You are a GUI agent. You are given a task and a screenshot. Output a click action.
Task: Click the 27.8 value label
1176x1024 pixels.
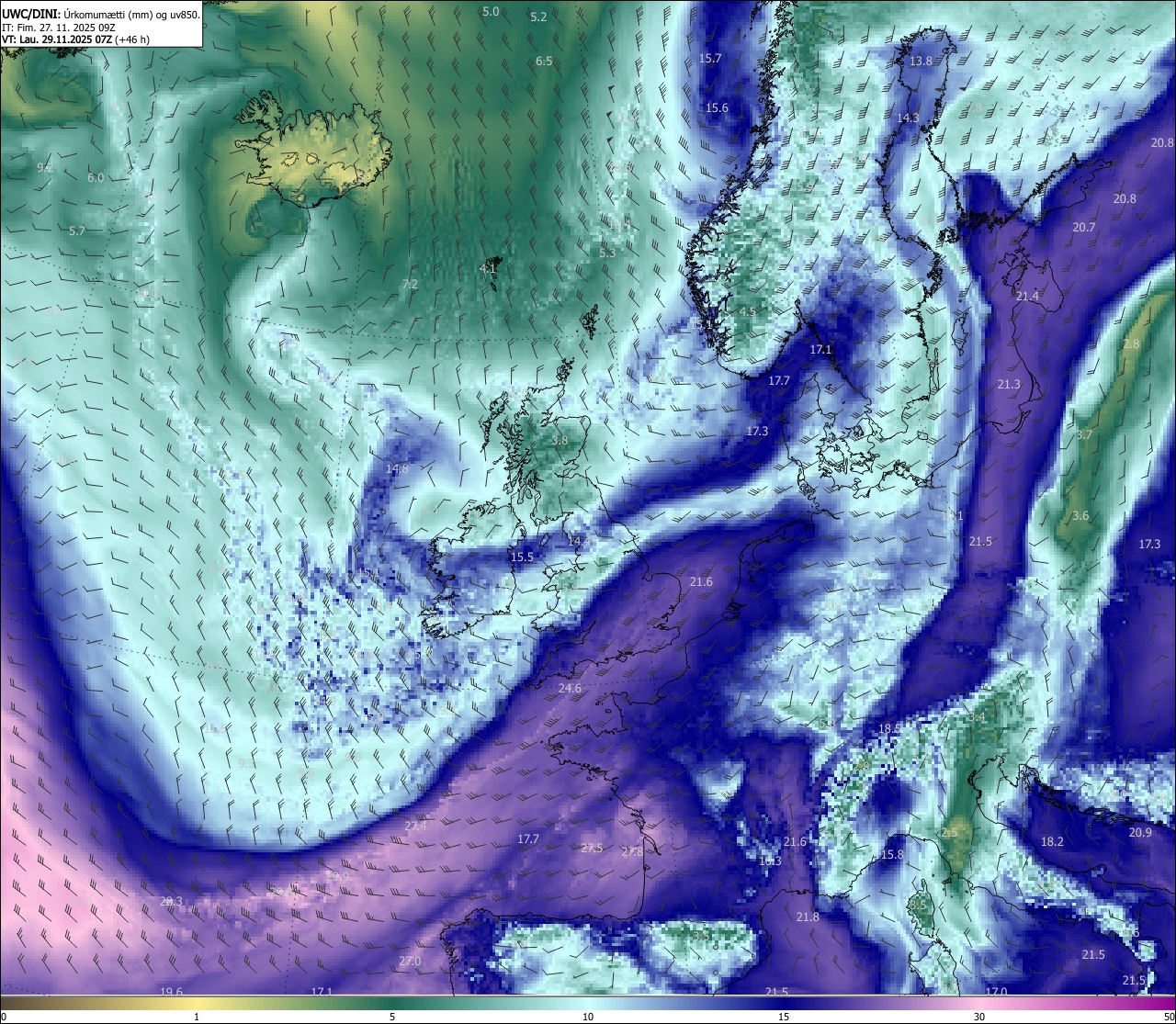click(x=632, y=851)
